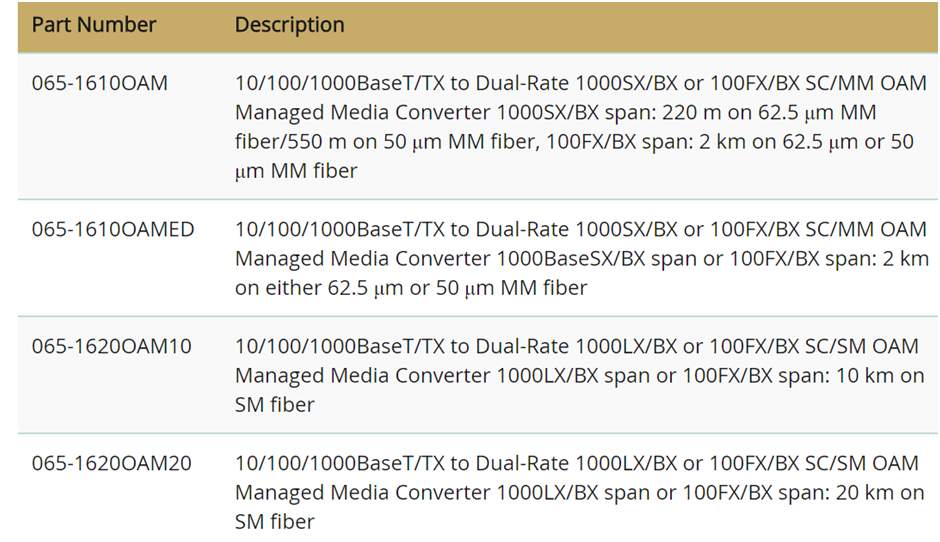Image resolution: width=940 pixels, height=542 pixels.
Task: Click 'on either 62.5 µm or 50 µm MM fiber'
Action: [411, 288]
